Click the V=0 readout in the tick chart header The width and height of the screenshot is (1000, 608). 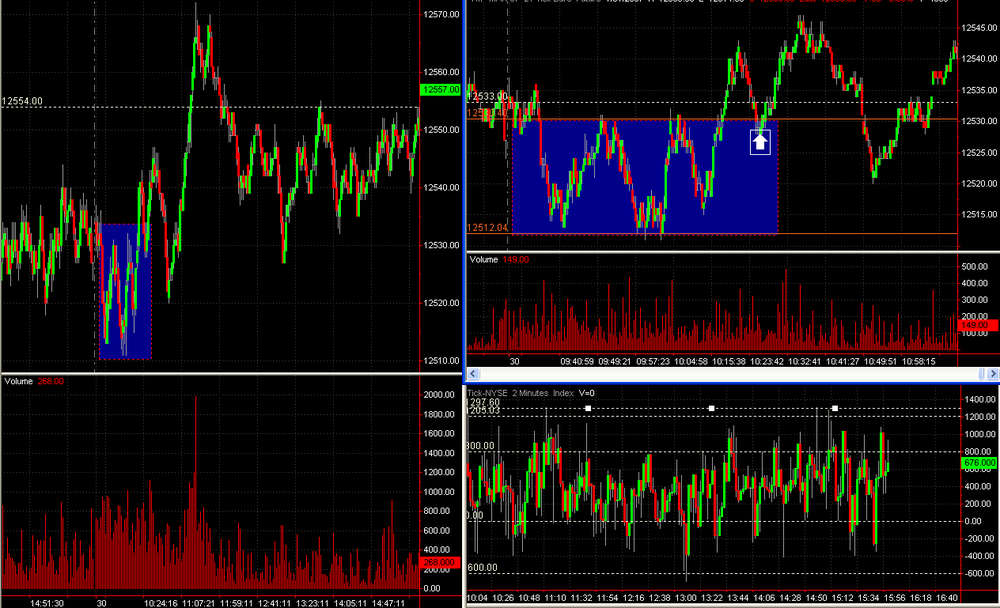[x=587, y=393]
